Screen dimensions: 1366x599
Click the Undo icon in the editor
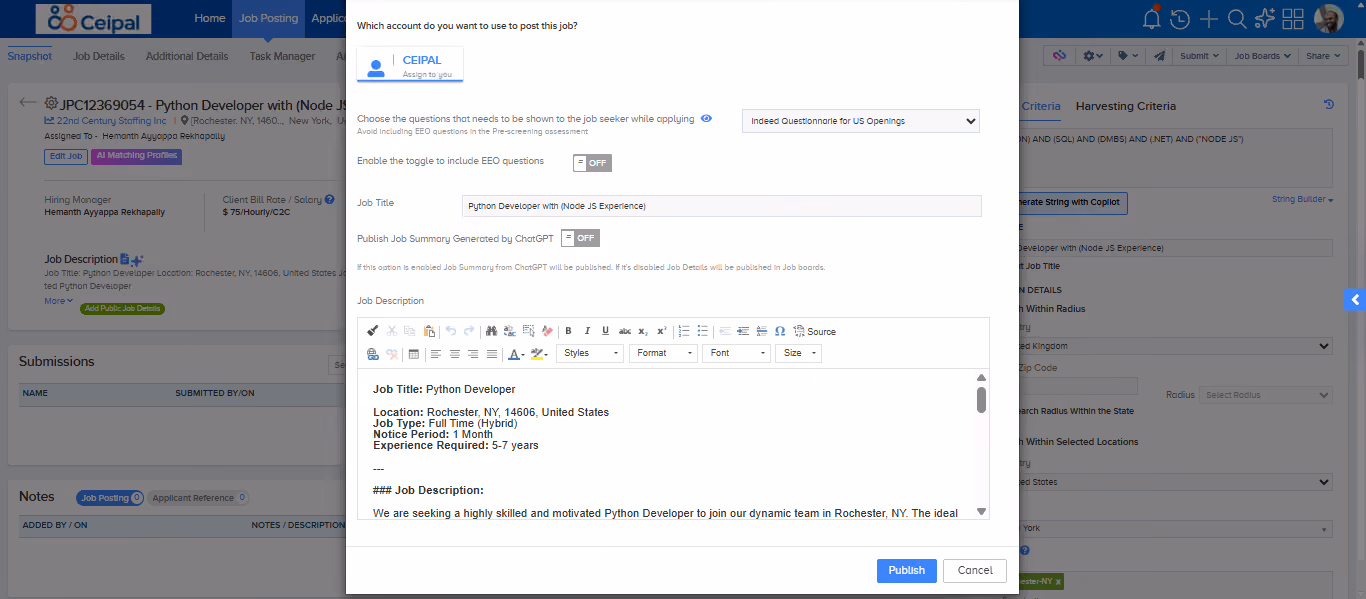click(451, 331)
